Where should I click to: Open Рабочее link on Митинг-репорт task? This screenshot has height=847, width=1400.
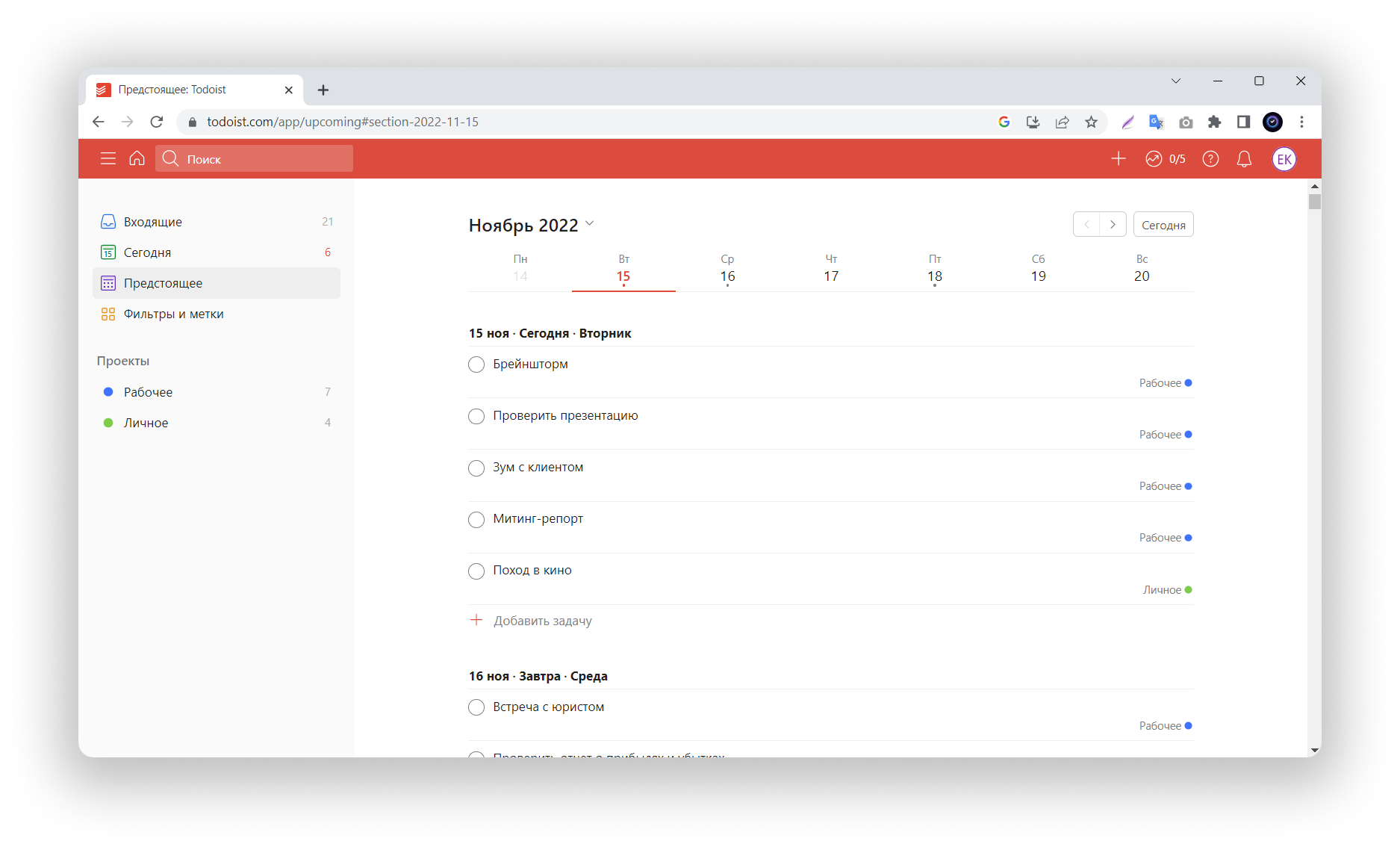coord(1166,538)
